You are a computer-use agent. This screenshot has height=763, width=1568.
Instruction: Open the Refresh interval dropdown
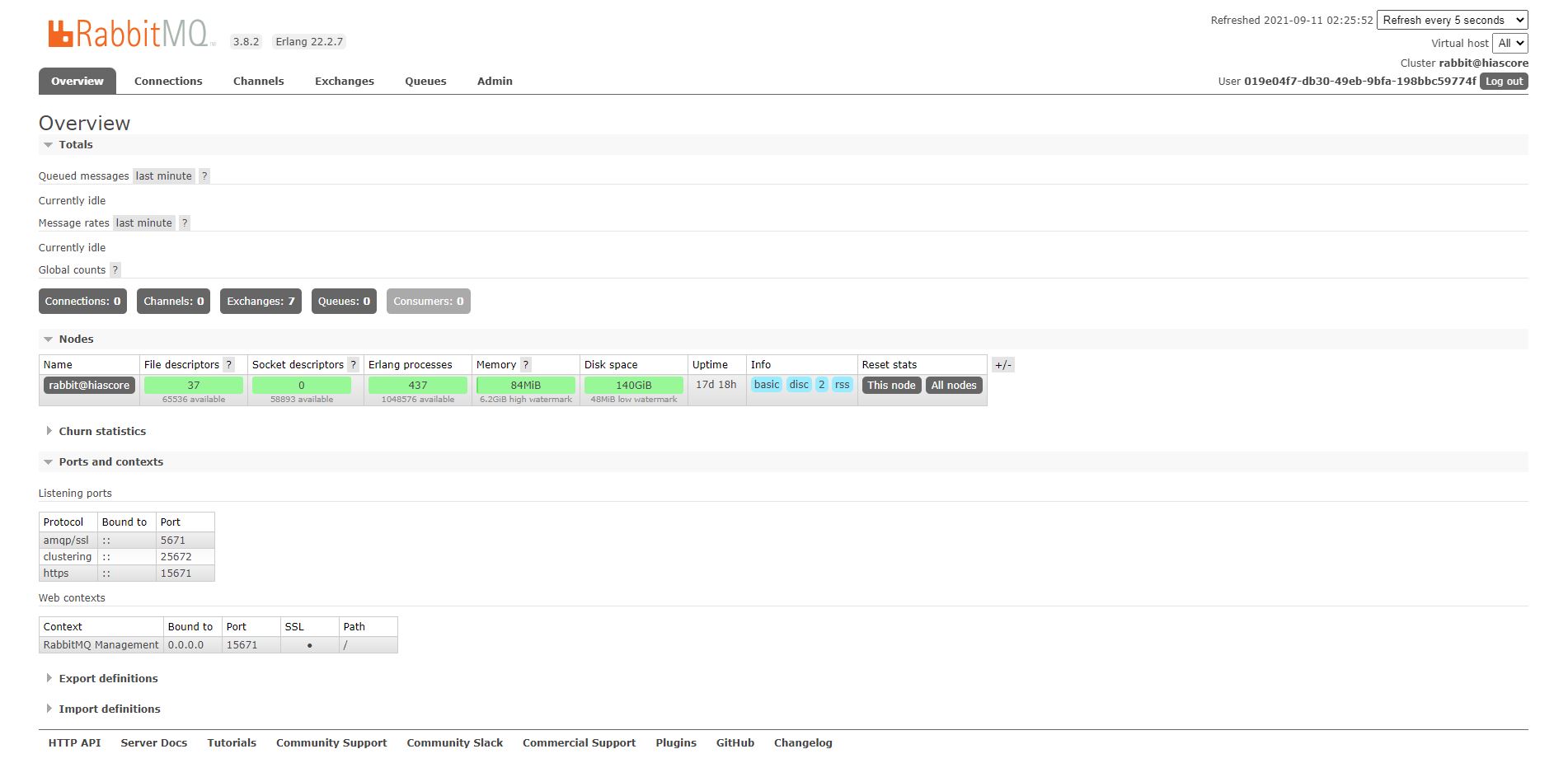coord(1452,20)
